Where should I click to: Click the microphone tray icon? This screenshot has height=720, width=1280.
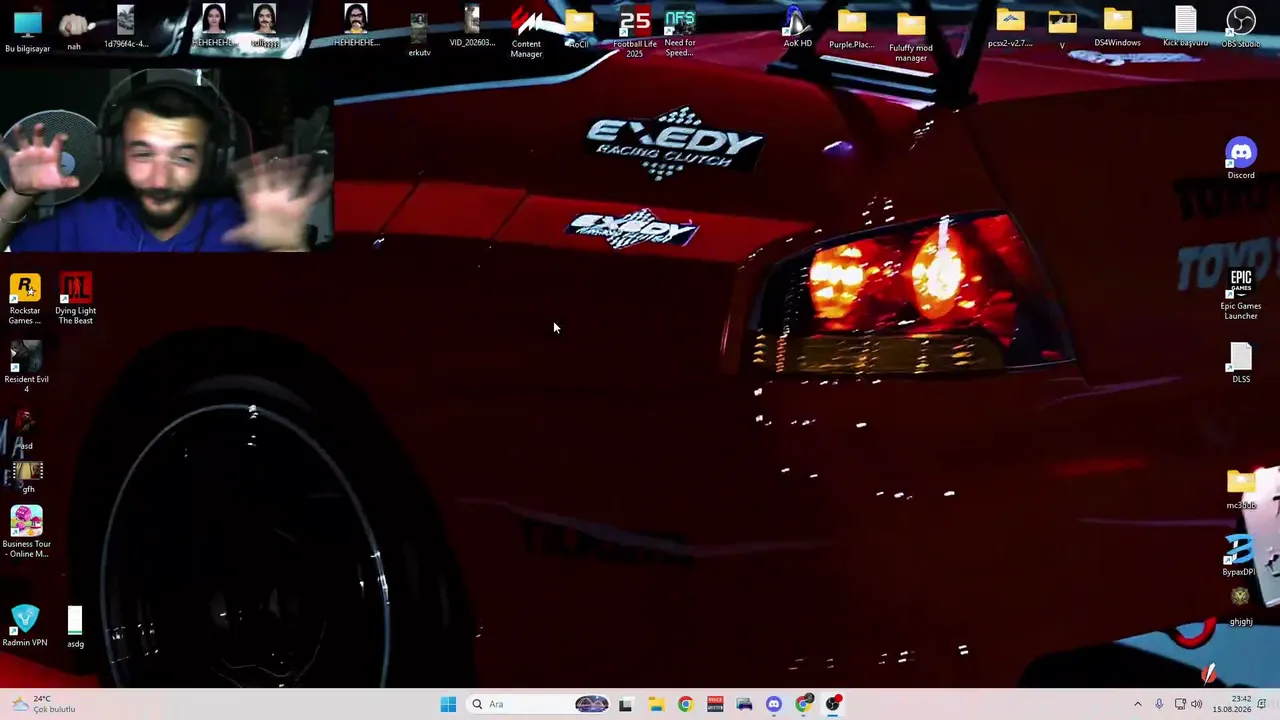coord(1159,704)
